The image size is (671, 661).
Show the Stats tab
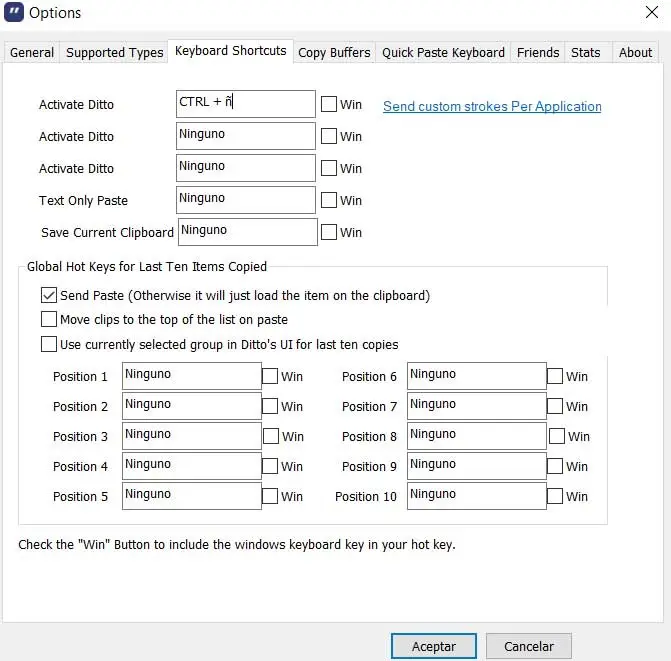coord(585,52)
